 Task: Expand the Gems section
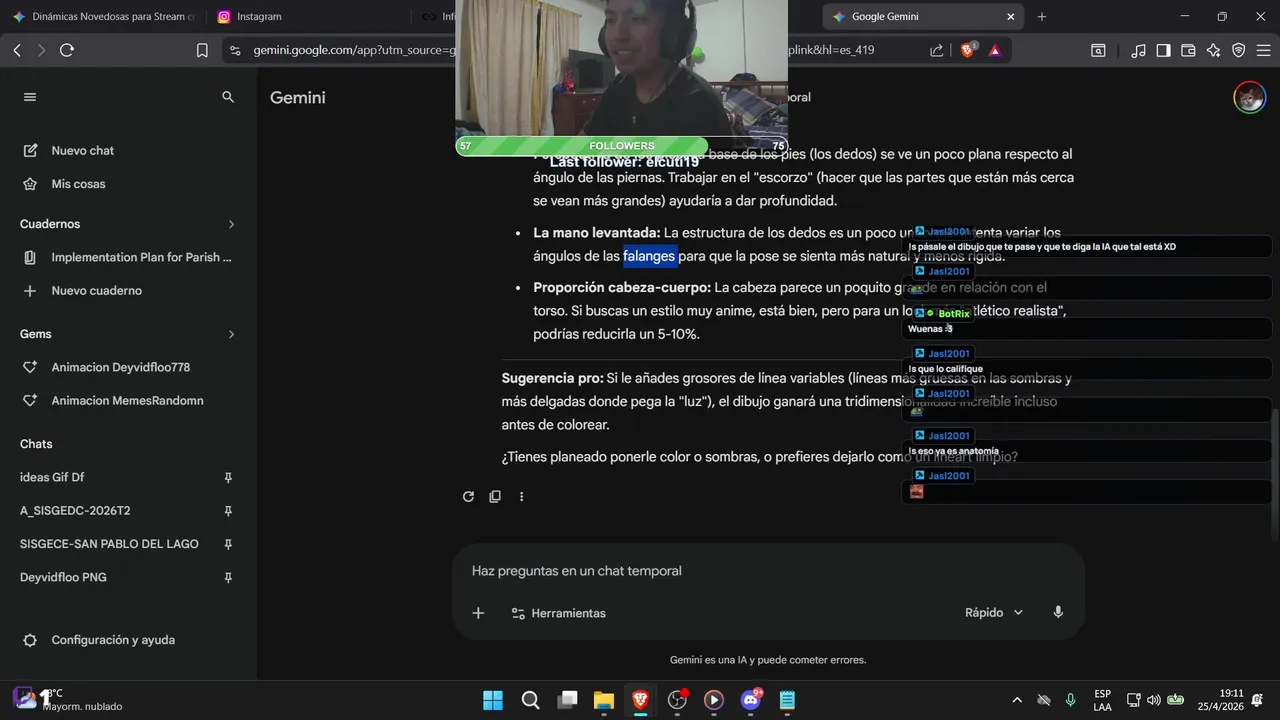coord(231,334)
